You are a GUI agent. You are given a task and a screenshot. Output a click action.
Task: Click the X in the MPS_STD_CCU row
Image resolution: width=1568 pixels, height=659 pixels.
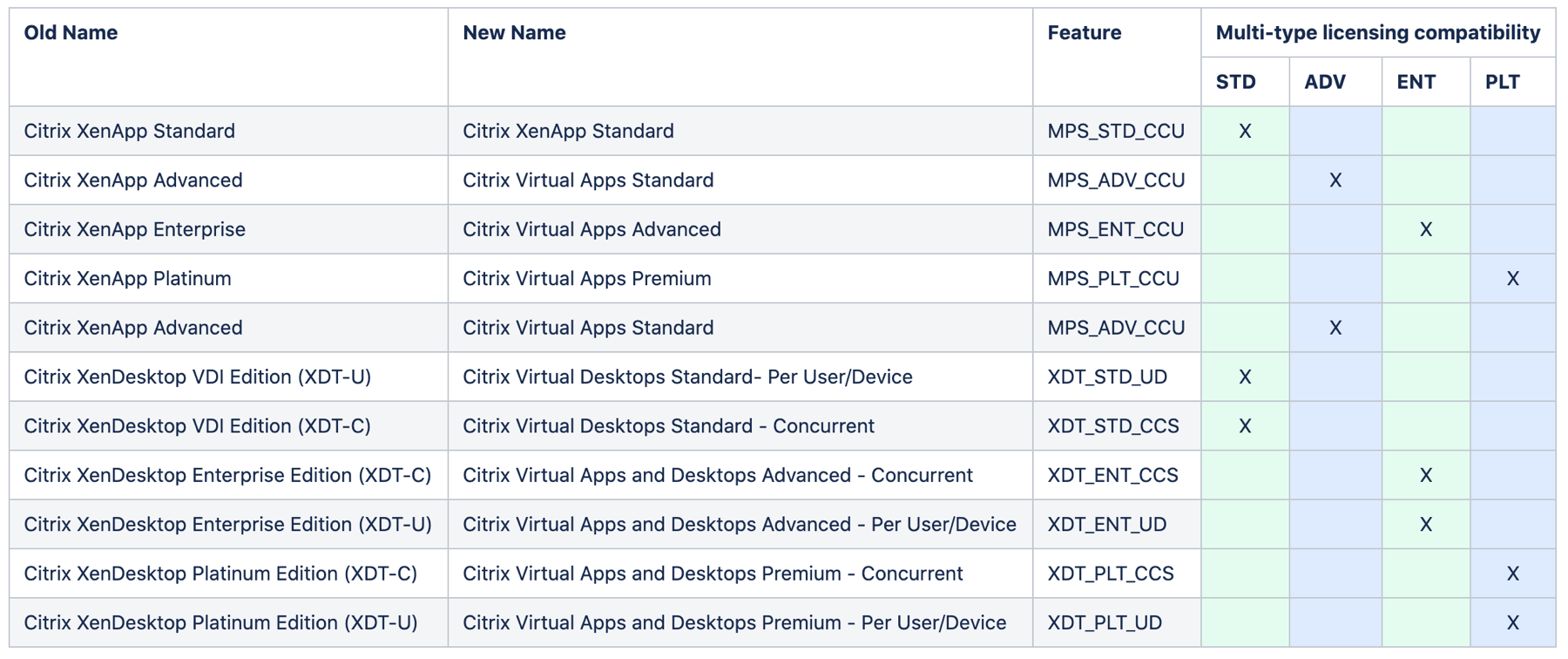click(1245, 131)
